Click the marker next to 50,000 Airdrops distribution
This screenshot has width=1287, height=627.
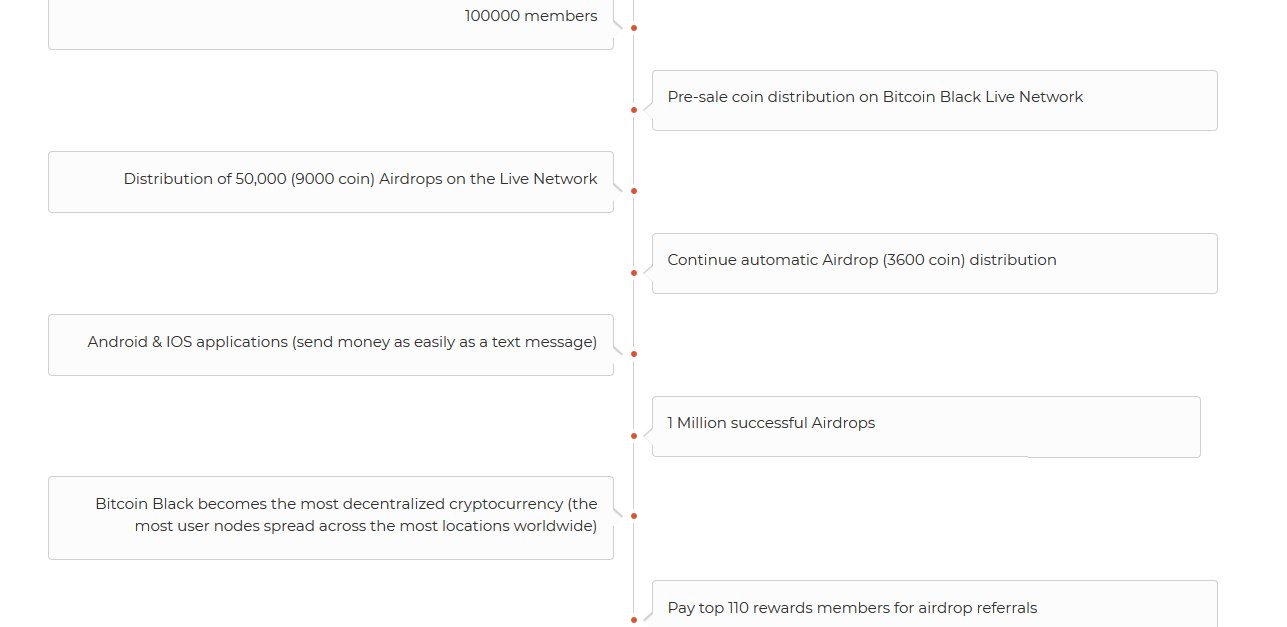634,191
